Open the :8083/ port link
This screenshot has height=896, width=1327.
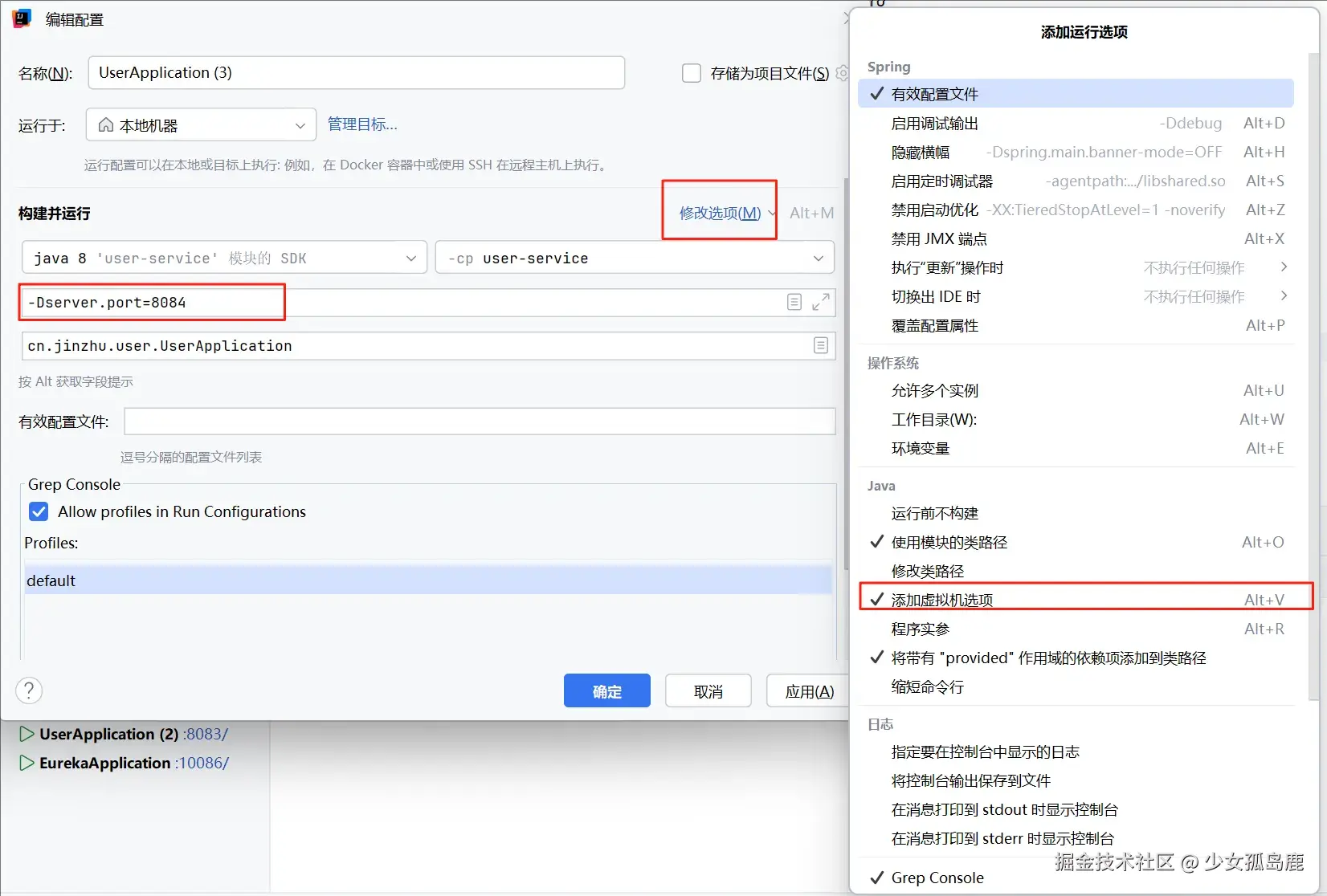(206, 734)
